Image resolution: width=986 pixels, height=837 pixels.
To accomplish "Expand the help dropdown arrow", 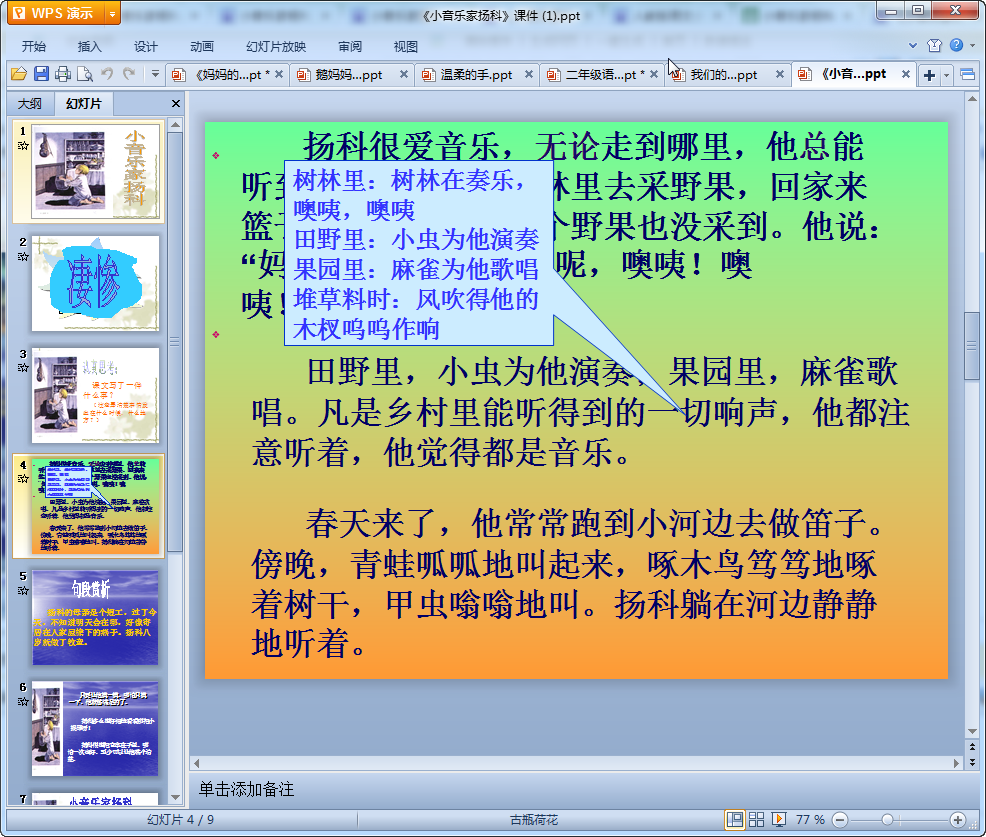I will pyautogui.click(x=972, y=45).
